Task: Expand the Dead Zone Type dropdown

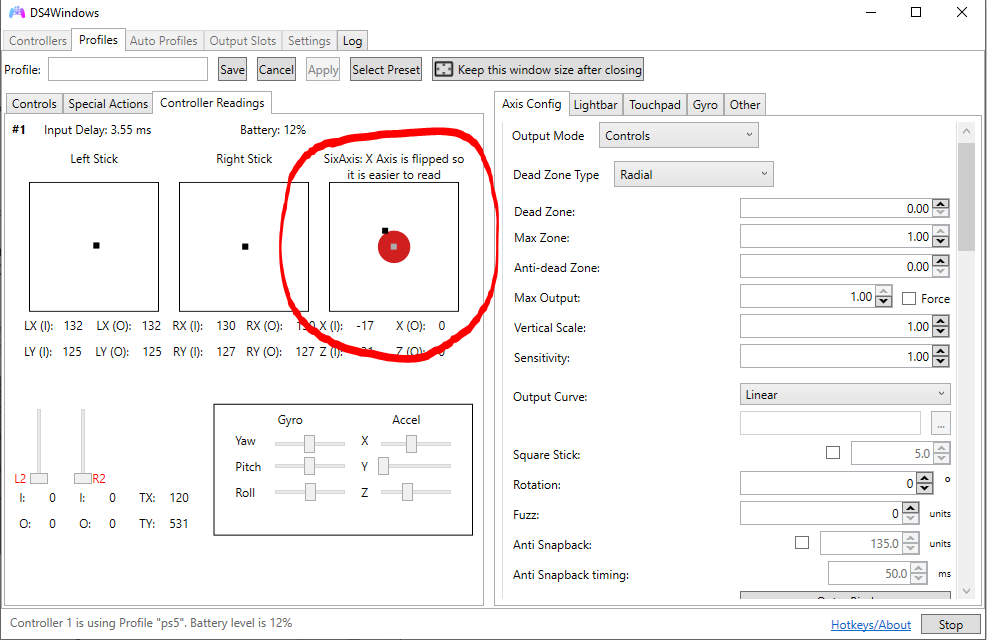Action: [x=693, y=174]
